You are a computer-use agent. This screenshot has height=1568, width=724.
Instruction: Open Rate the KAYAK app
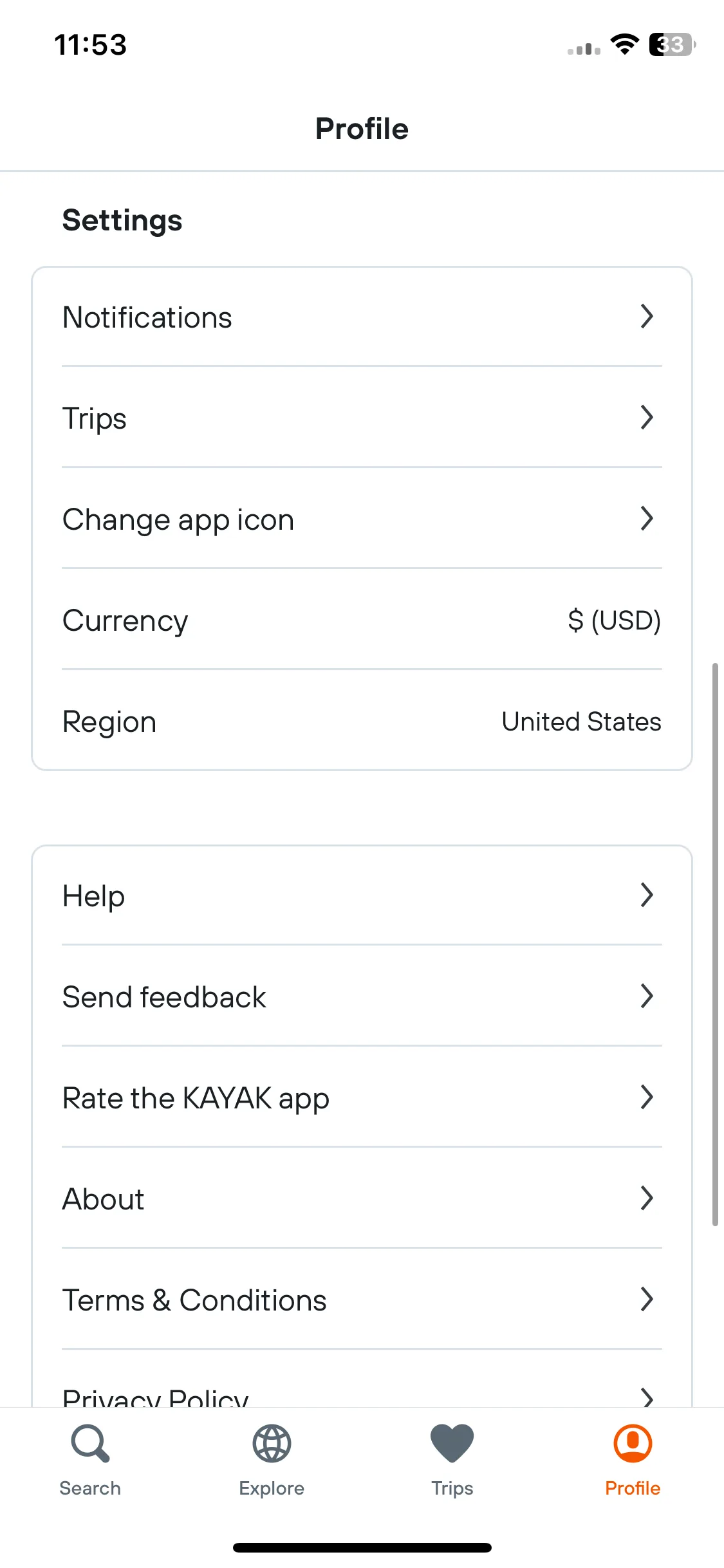362,1097
